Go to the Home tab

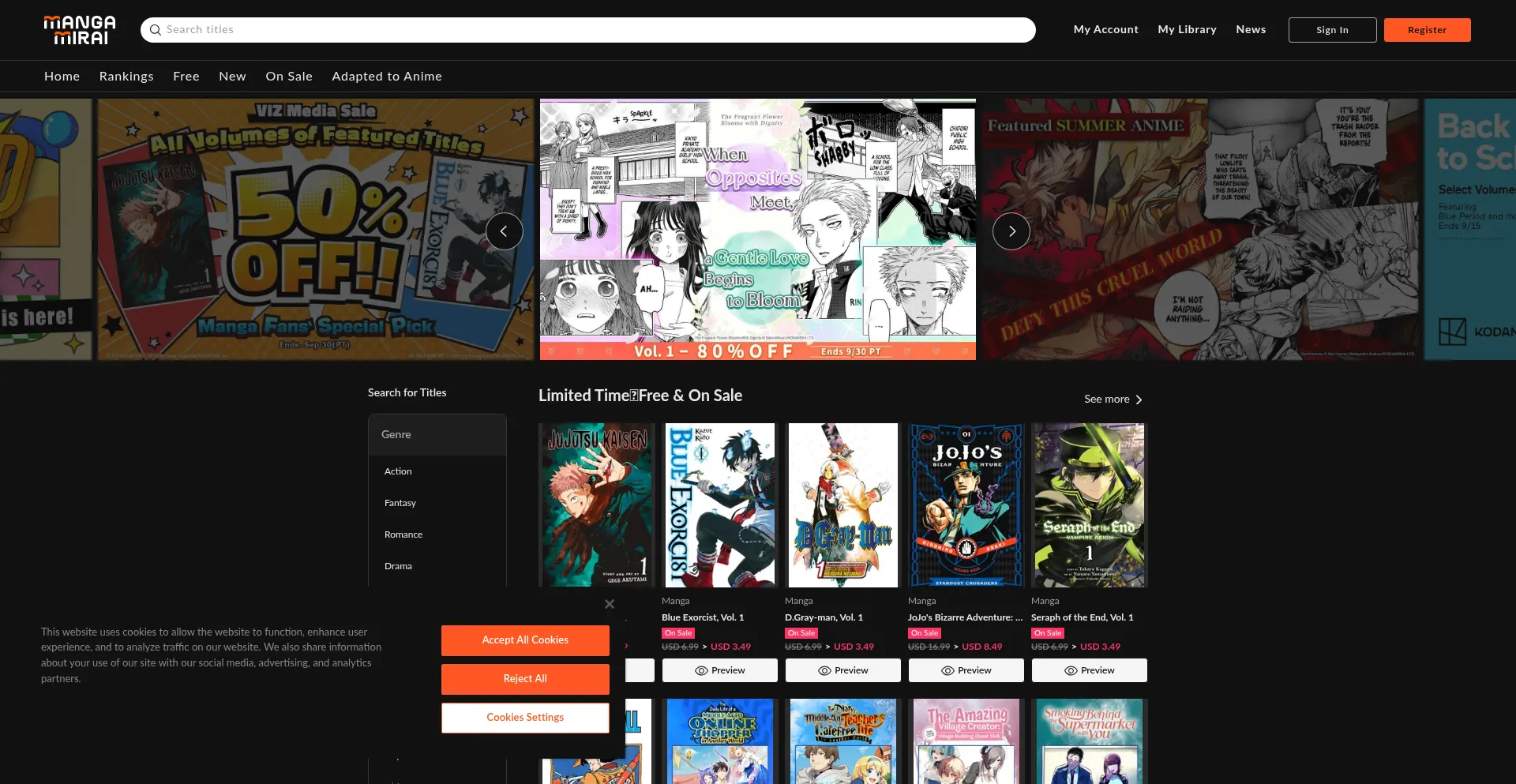point(62,77)
